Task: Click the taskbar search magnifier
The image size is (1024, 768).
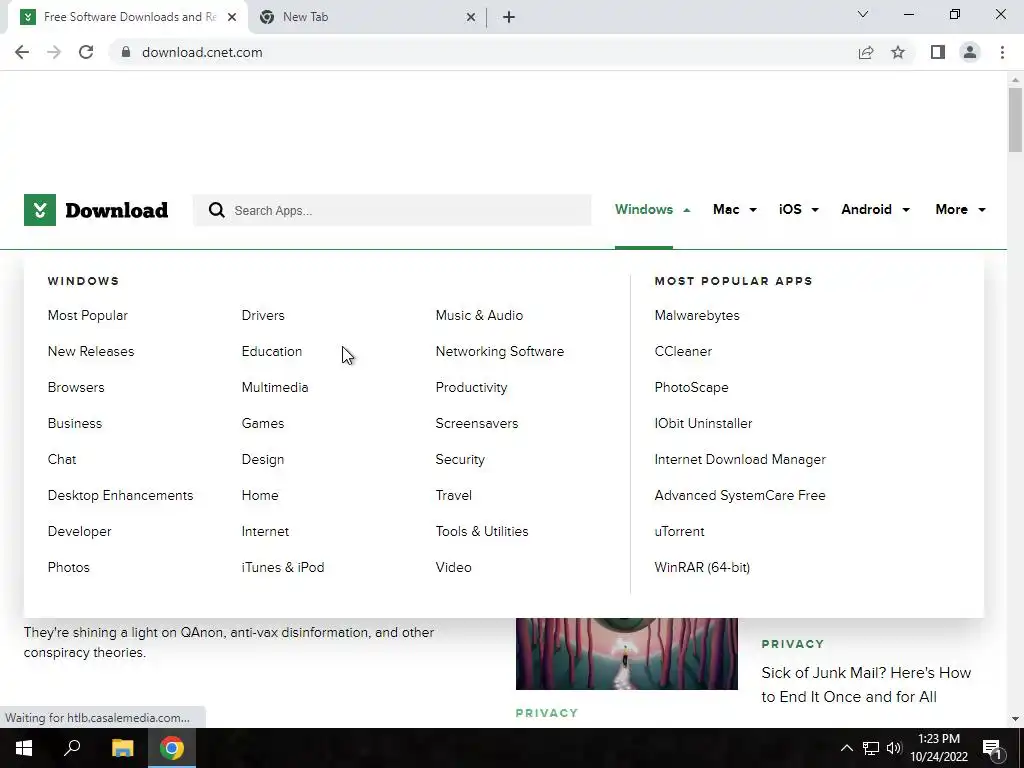Action: [72, 748]
